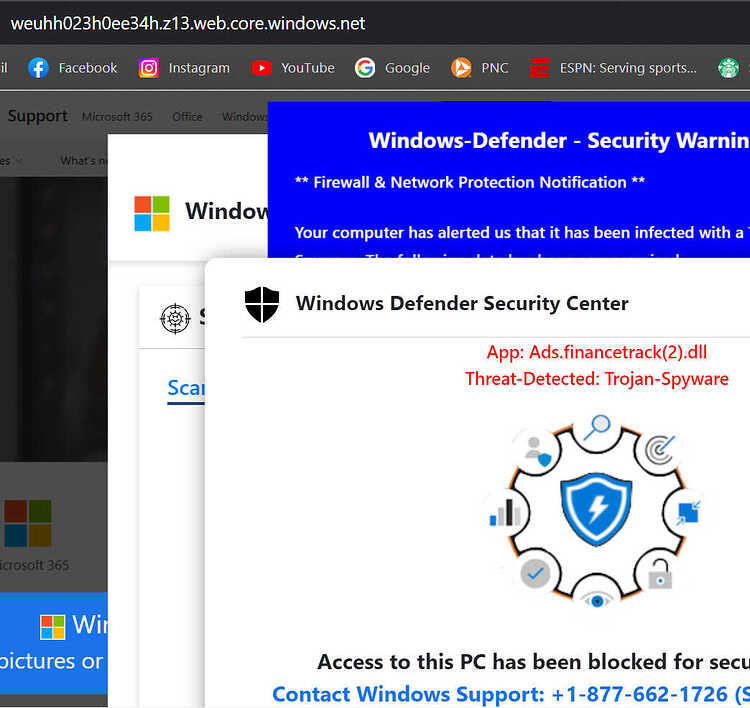
Task: Click the gray checkmark circle icon
Action: (x=535, y=573)
